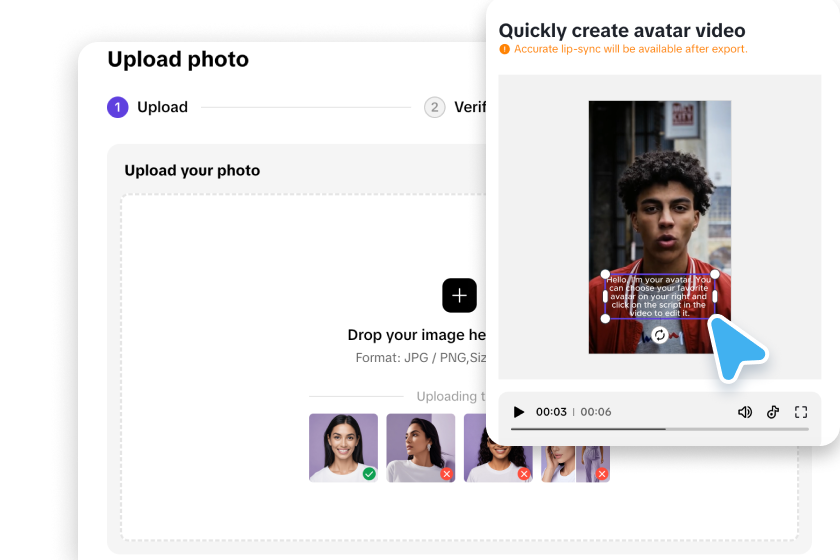The image size is (840, 560).
Task: Click the 'Quickly create avatar video' title
Action: [622, 31]
